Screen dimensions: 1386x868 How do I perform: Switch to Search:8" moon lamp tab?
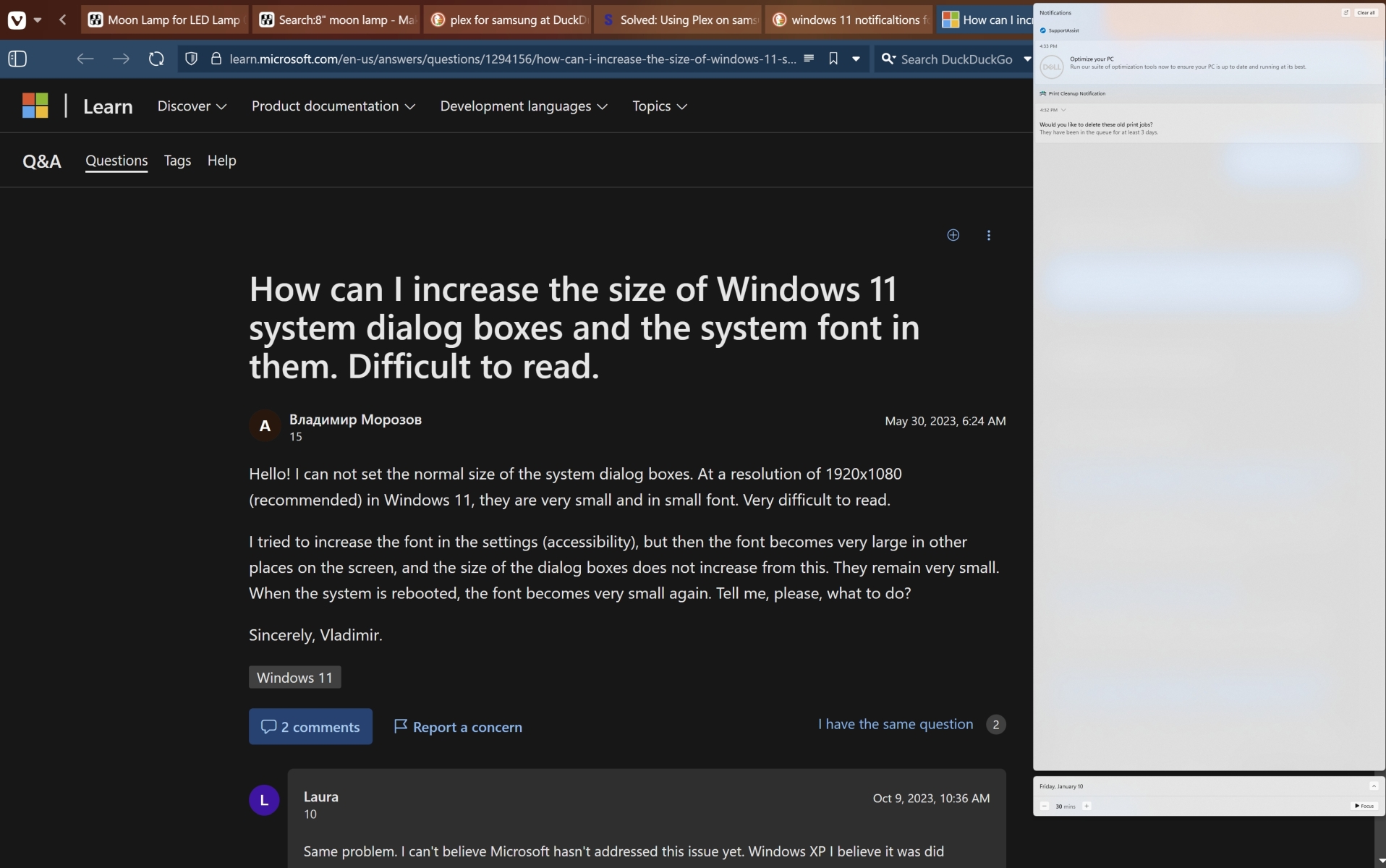coord(336,20)
